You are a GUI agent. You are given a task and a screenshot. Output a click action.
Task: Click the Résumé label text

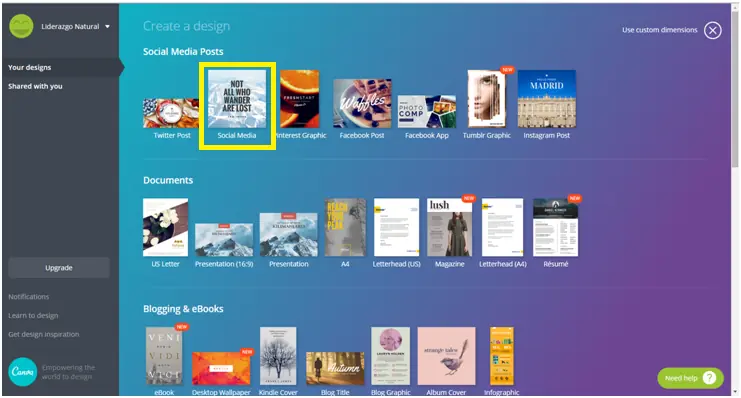[556, 264]
